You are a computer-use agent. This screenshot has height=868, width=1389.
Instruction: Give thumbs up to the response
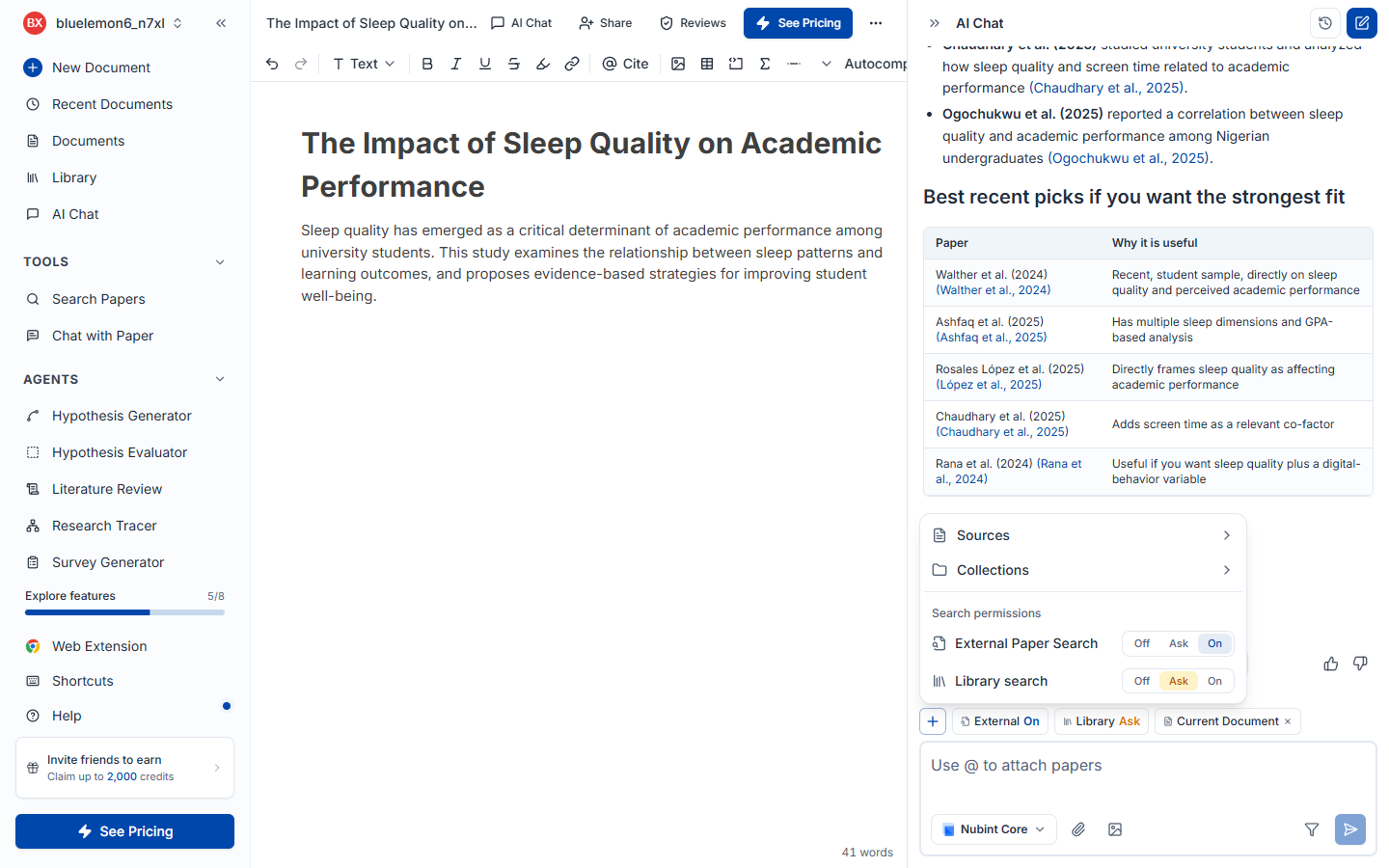coord(1331,664)
